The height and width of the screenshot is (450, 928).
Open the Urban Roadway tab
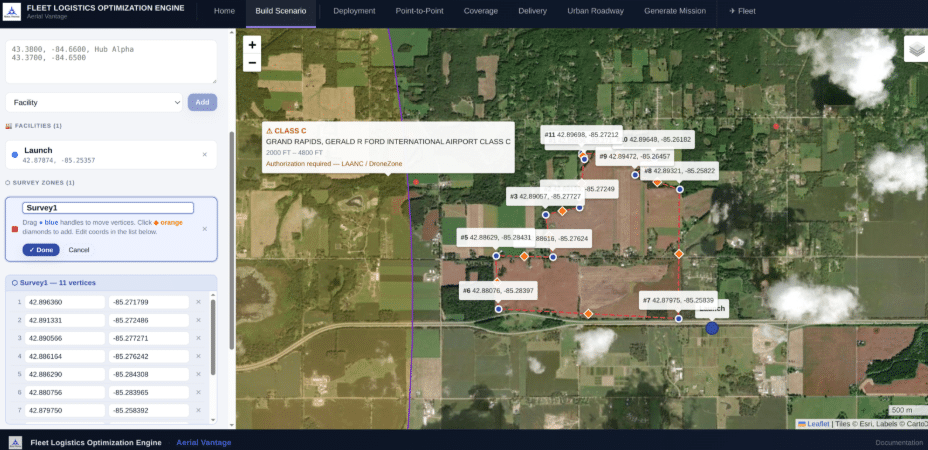click(x=594, y=11)
